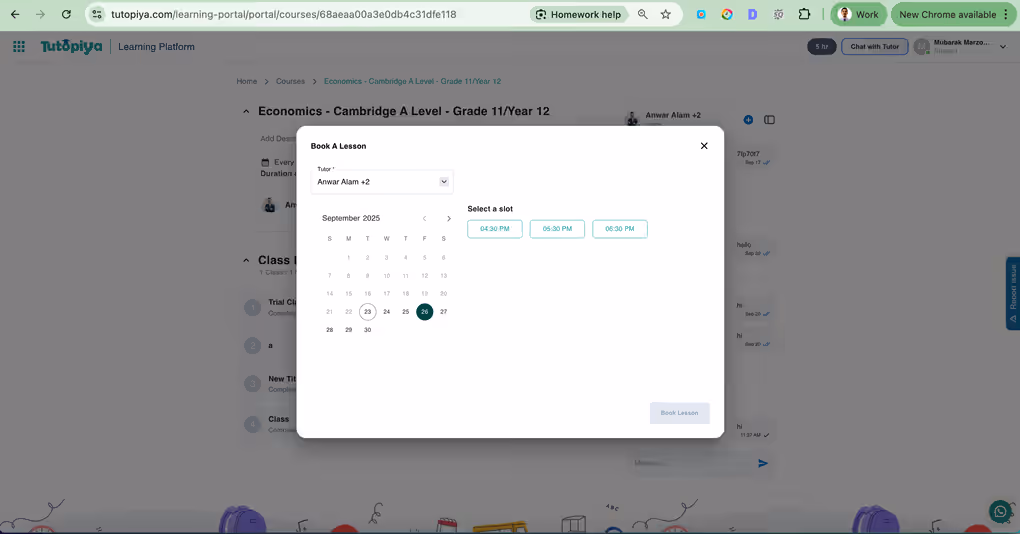Image resolution: width=1020 pixels, height=534 pixels.
Task: Send the chat message with arrow icon
Action: pyautogui.click(x=763, y=463)
